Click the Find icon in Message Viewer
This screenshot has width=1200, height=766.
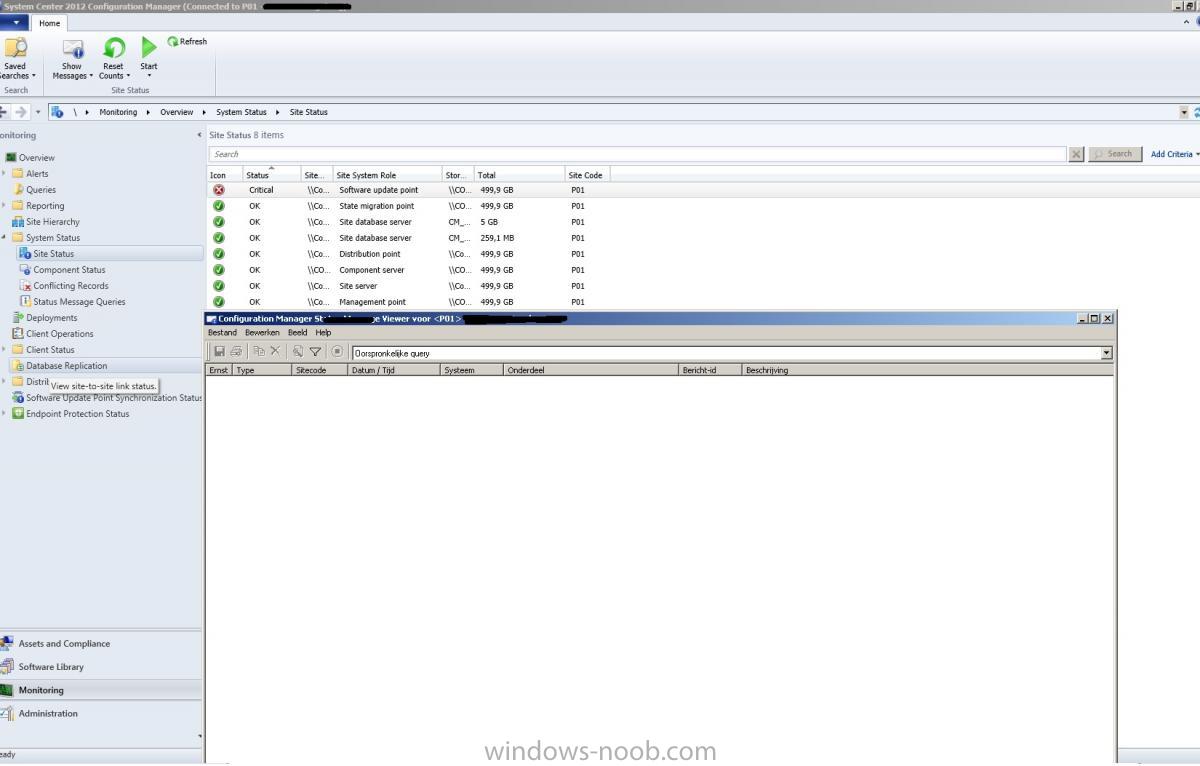click(x=298, y=352)
